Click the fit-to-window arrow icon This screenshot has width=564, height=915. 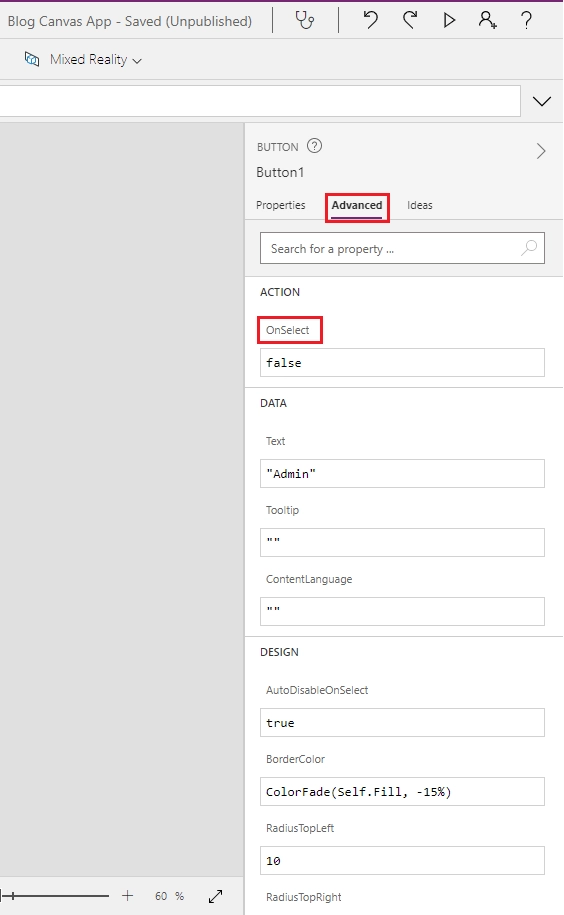click(215, 896)
